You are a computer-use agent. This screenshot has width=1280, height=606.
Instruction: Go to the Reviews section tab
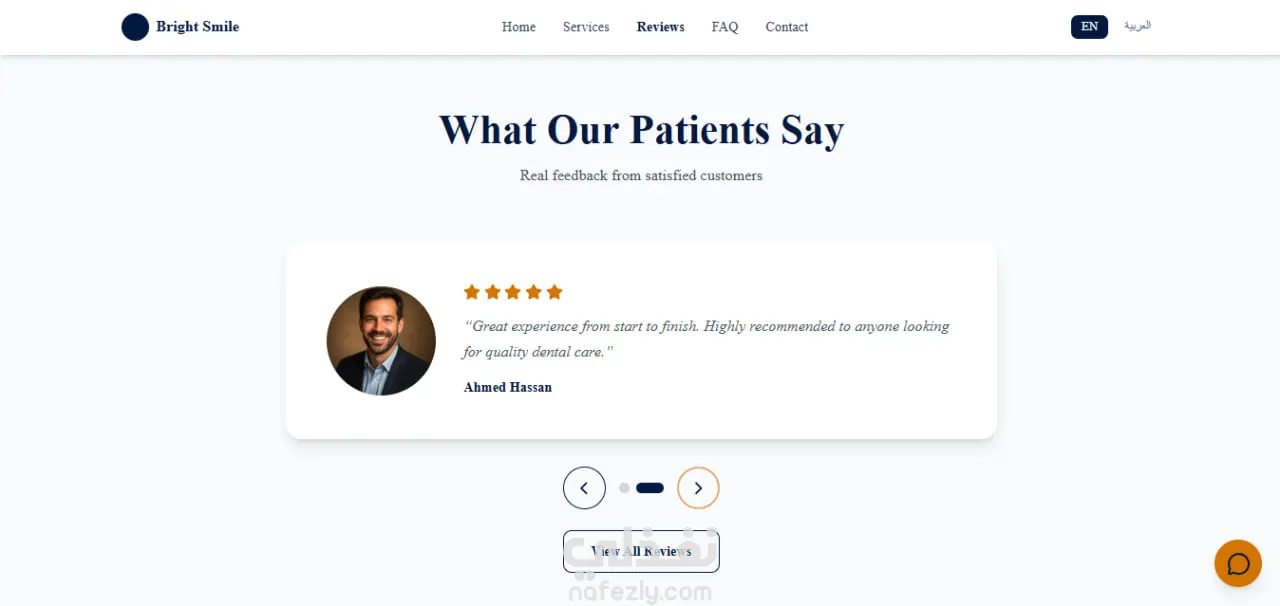click(661, 27)
